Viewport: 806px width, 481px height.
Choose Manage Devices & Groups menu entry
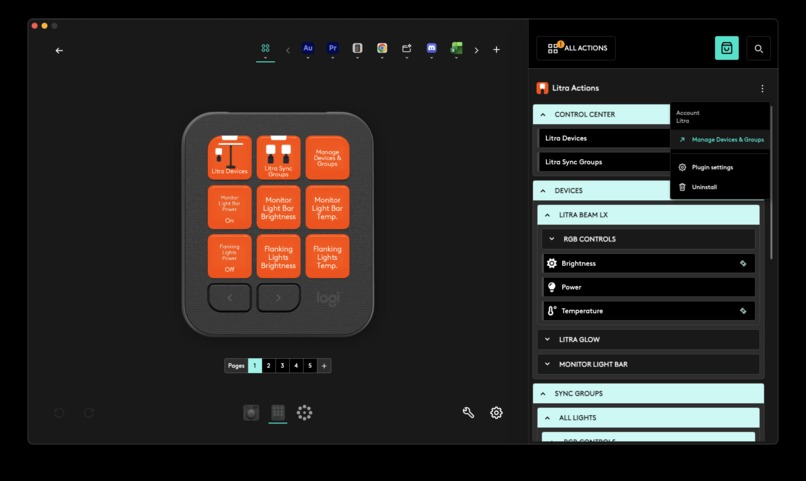pos(720,139)
